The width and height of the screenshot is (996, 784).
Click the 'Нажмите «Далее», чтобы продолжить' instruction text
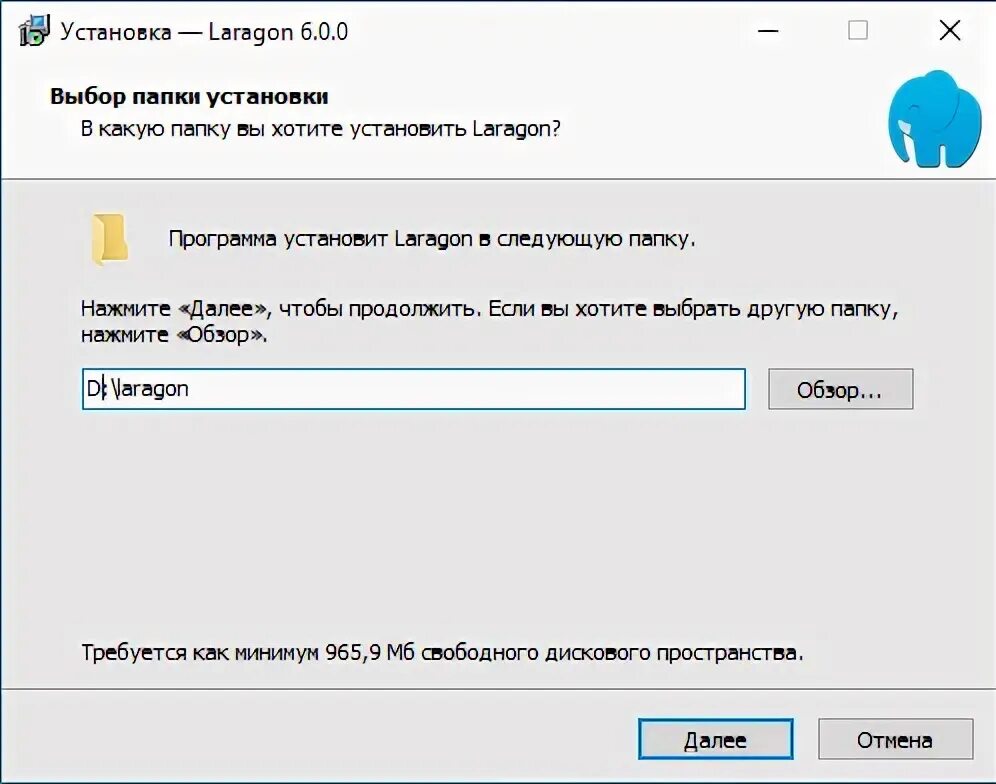[x=280, y=308]
